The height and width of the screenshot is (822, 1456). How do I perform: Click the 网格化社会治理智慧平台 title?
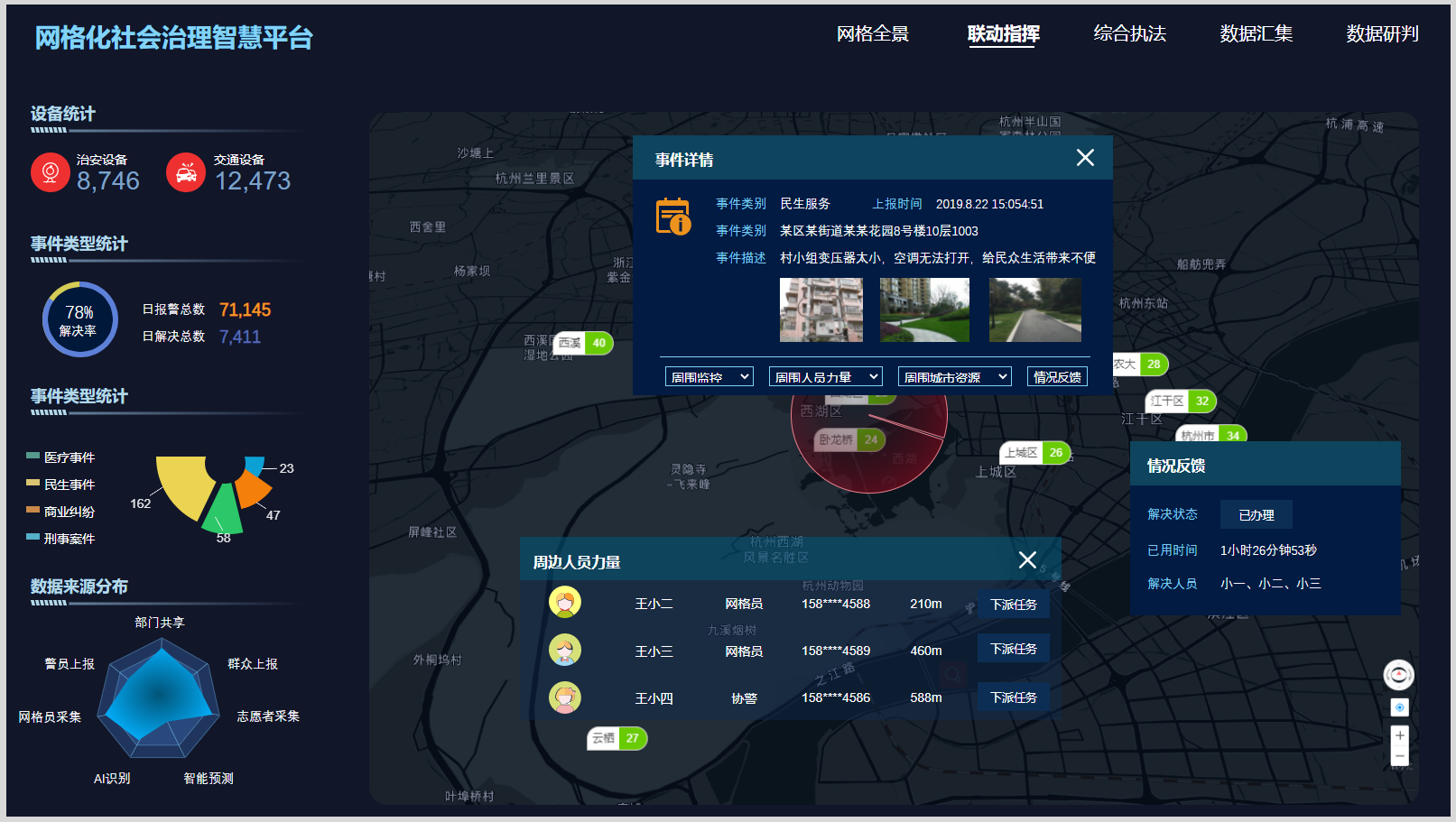tap(174, 38)
